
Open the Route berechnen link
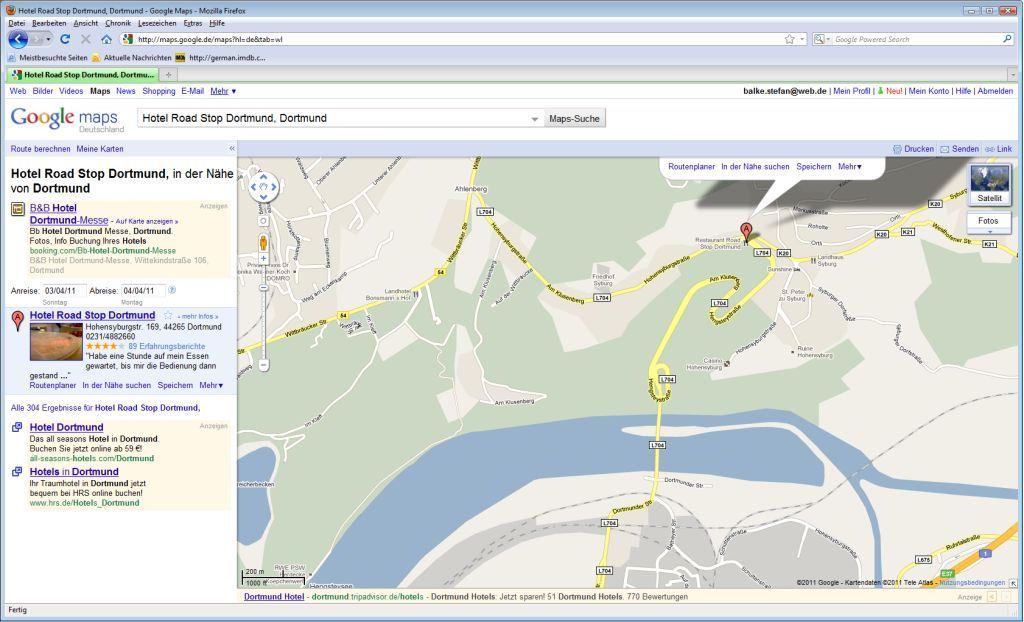click(x=40, y=149)
